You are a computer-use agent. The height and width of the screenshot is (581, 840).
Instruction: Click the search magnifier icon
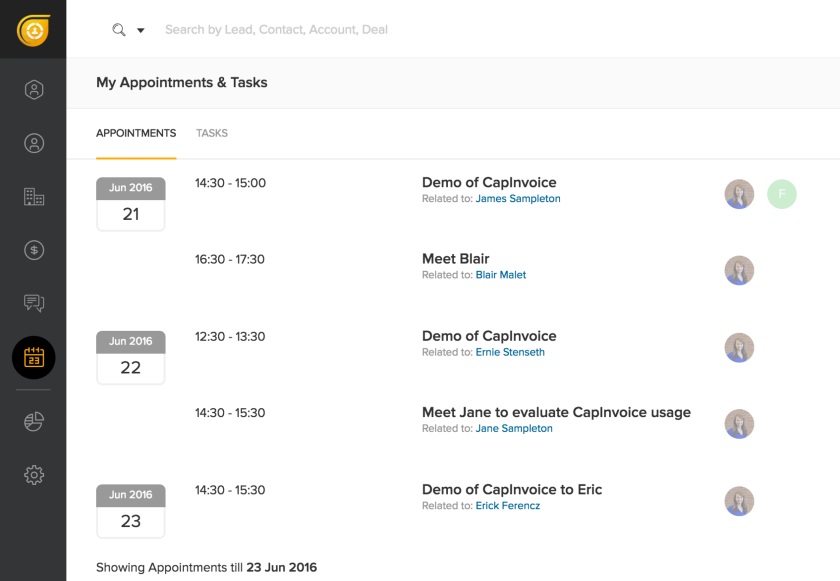pos(119,29)
